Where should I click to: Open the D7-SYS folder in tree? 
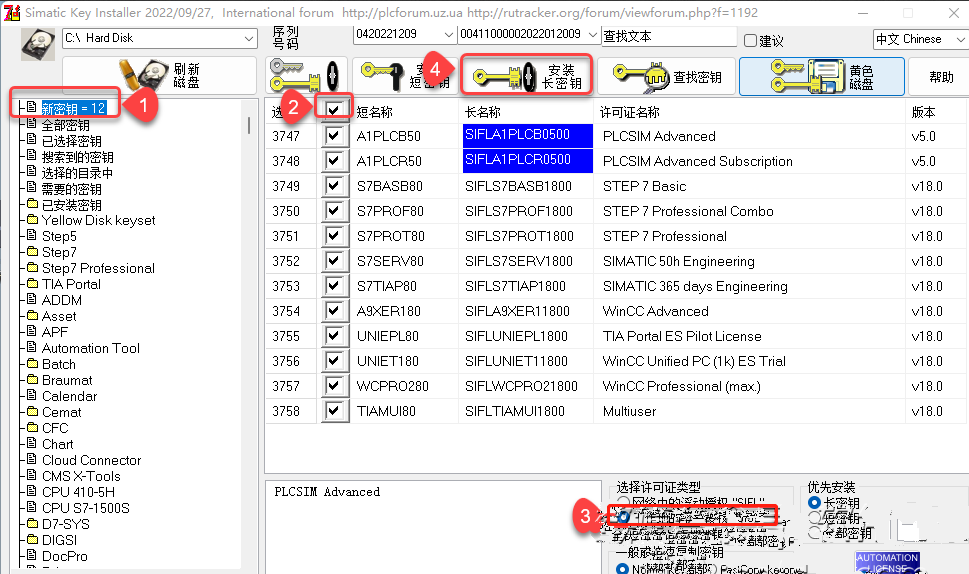(x=66, y=524)
